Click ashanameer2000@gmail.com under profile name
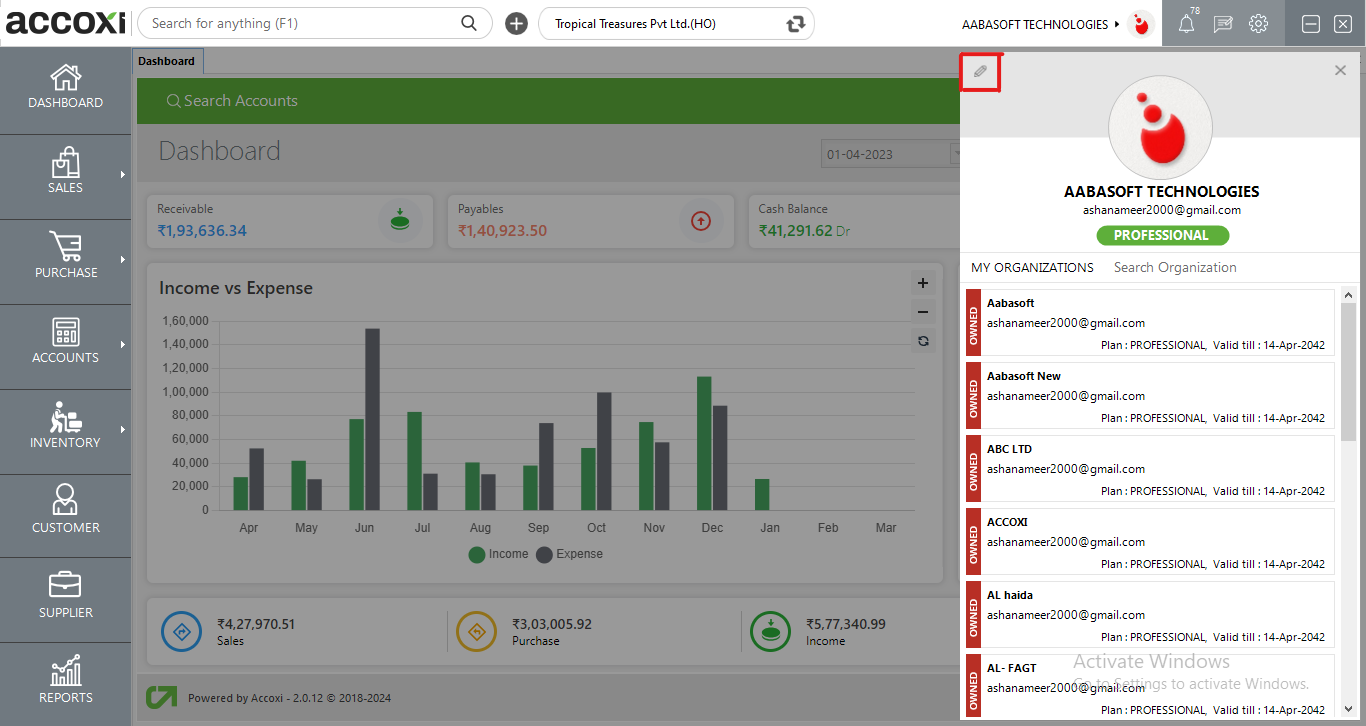 pyautogui.click(x=1162, y=210)
